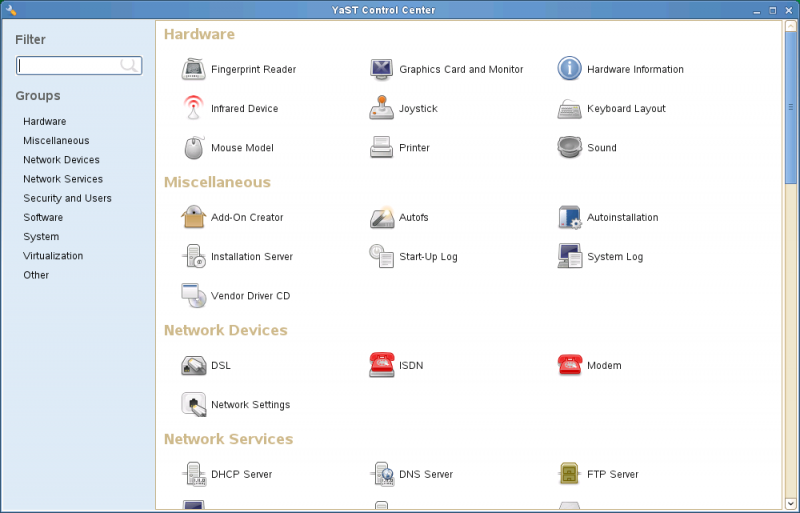
Task: Maximize the YaST Control Center window
Action: click(x=773, y=10)
